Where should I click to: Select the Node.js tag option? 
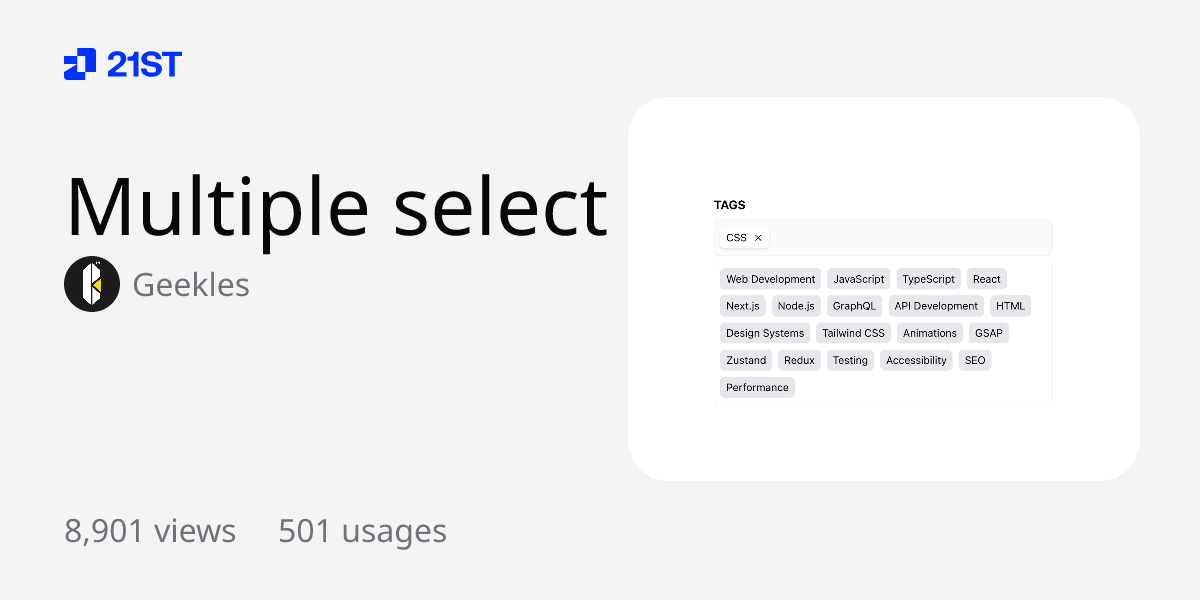tap(797, 306)
